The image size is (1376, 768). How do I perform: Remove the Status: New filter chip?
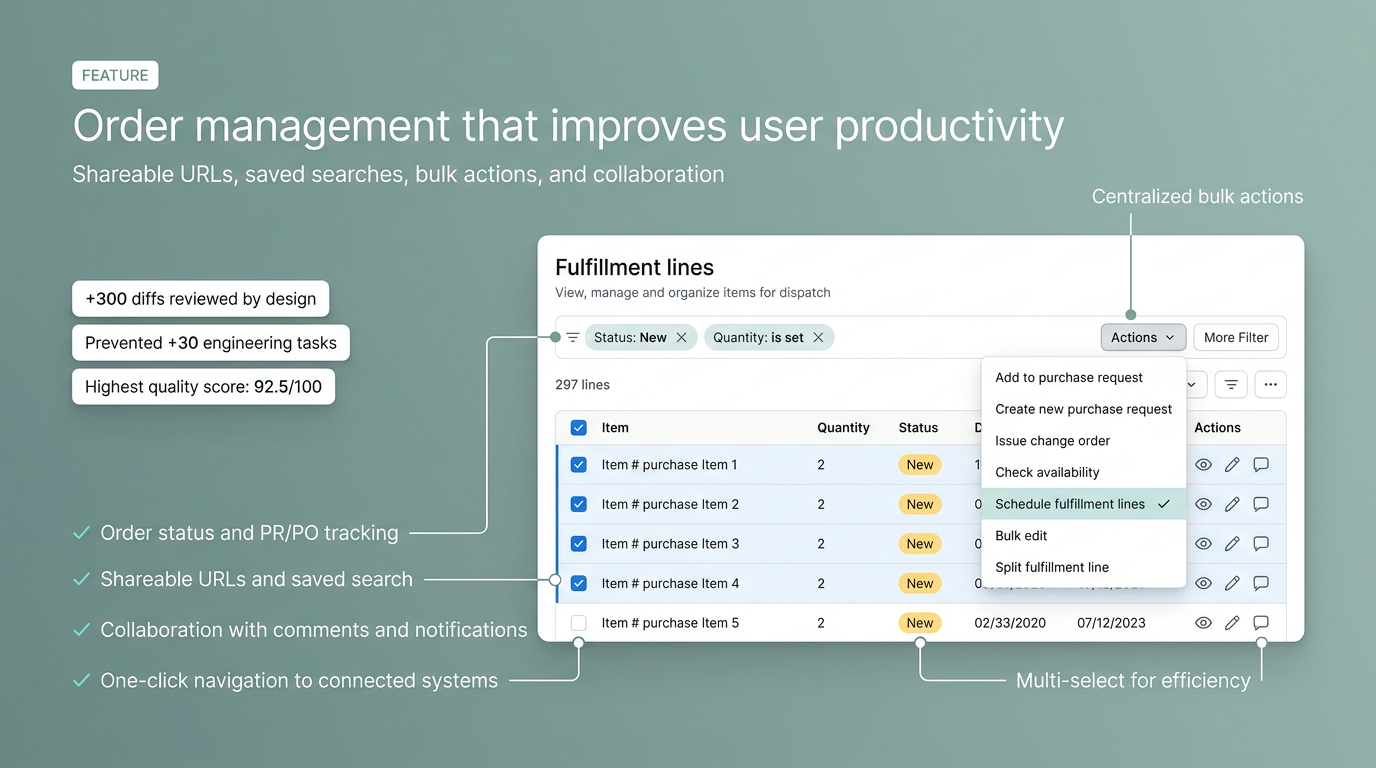pos(681,338)
